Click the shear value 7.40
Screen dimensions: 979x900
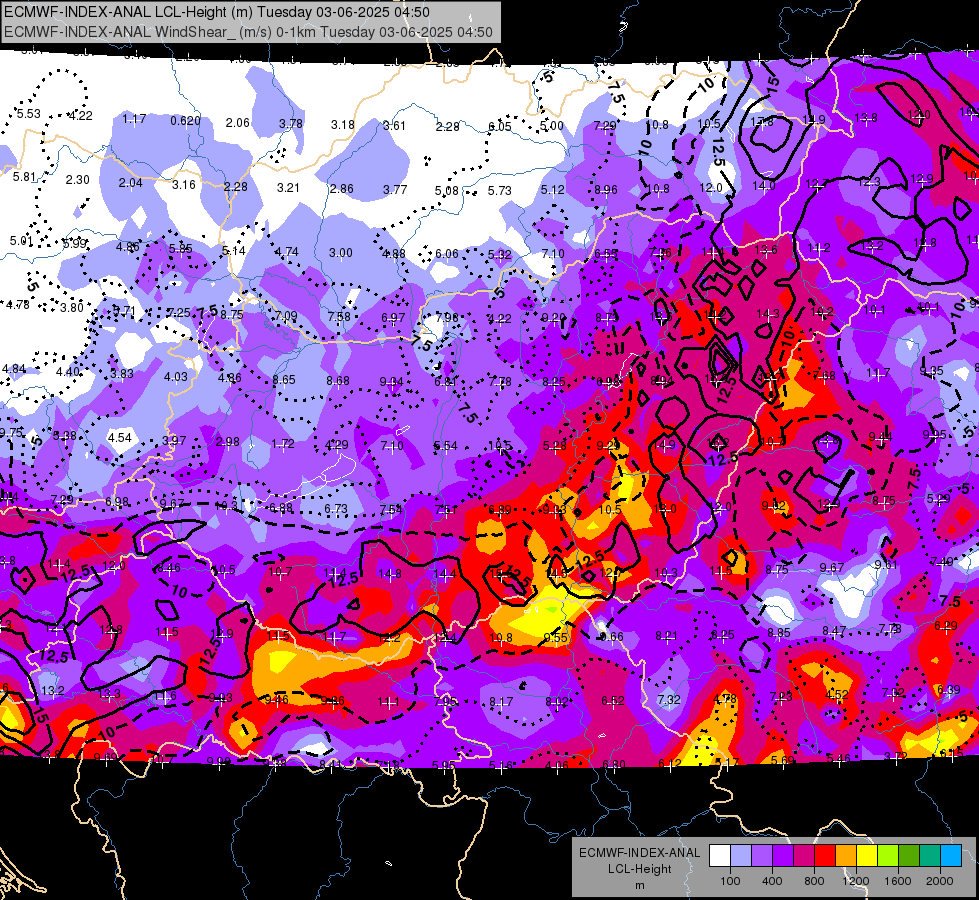[942, 561]
